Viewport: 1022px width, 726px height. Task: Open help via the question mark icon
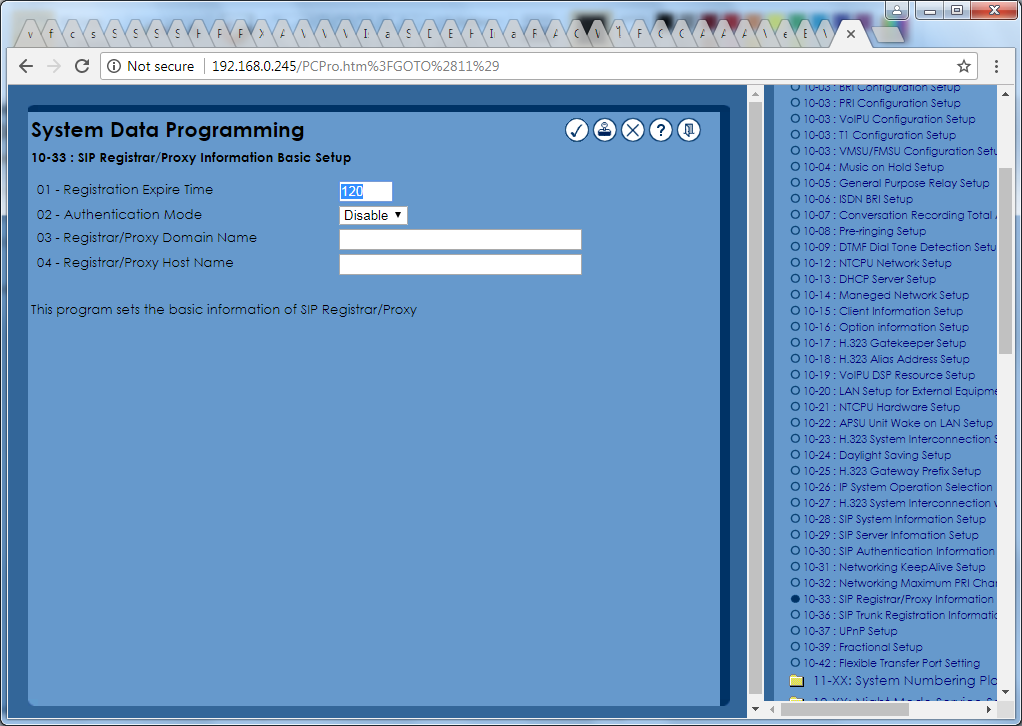point(660,130)
